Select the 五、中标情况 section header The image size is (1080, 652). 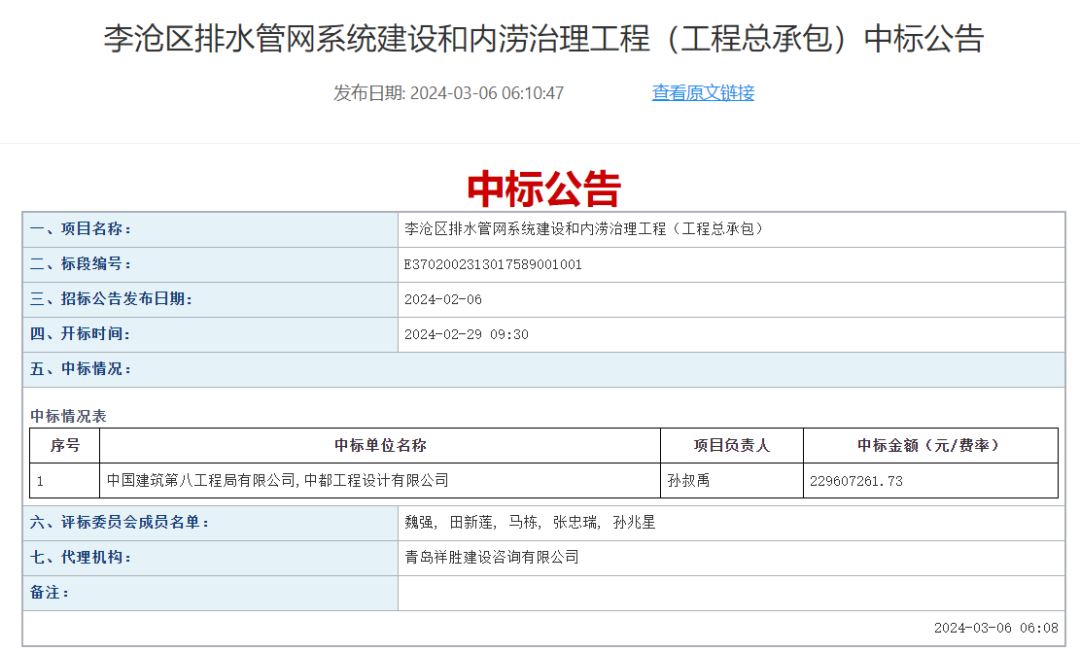pyautogui.click(x=544, y=370)
